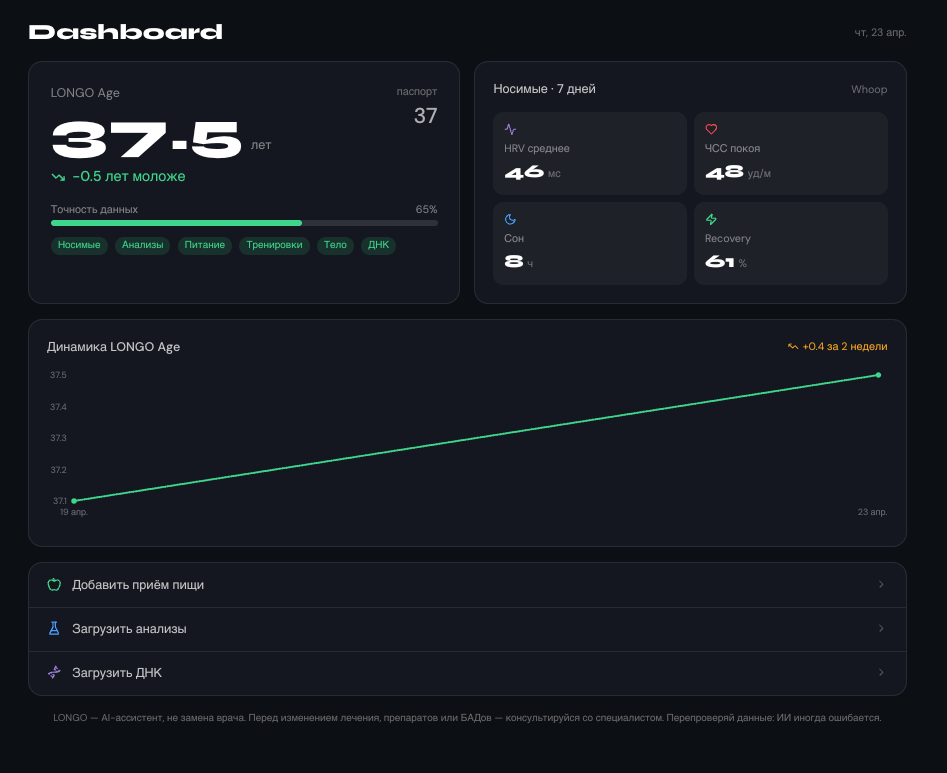Click the red heart icon for ЧСС покоя
947x773 pixels.
(711, 129)
